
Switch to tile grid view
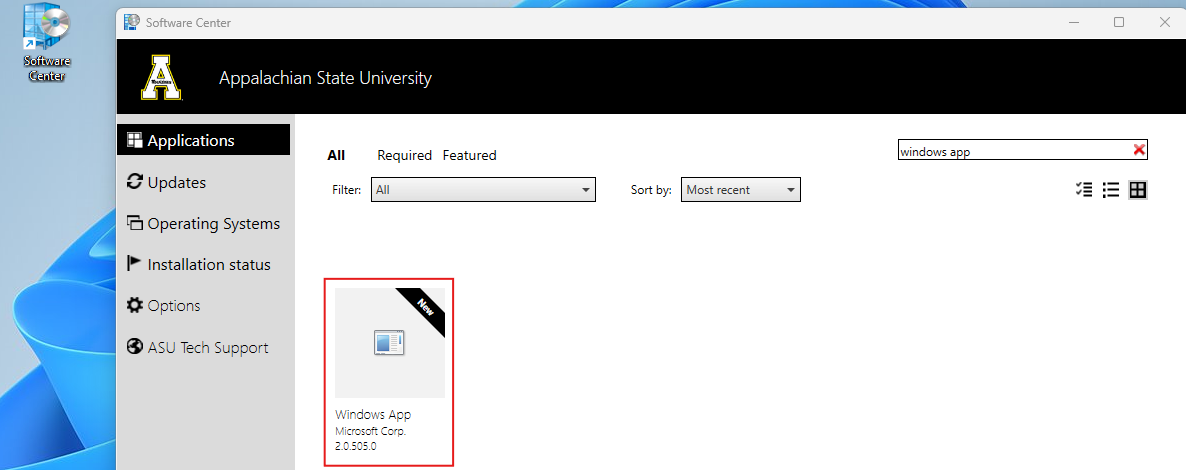pos(1138,190)
